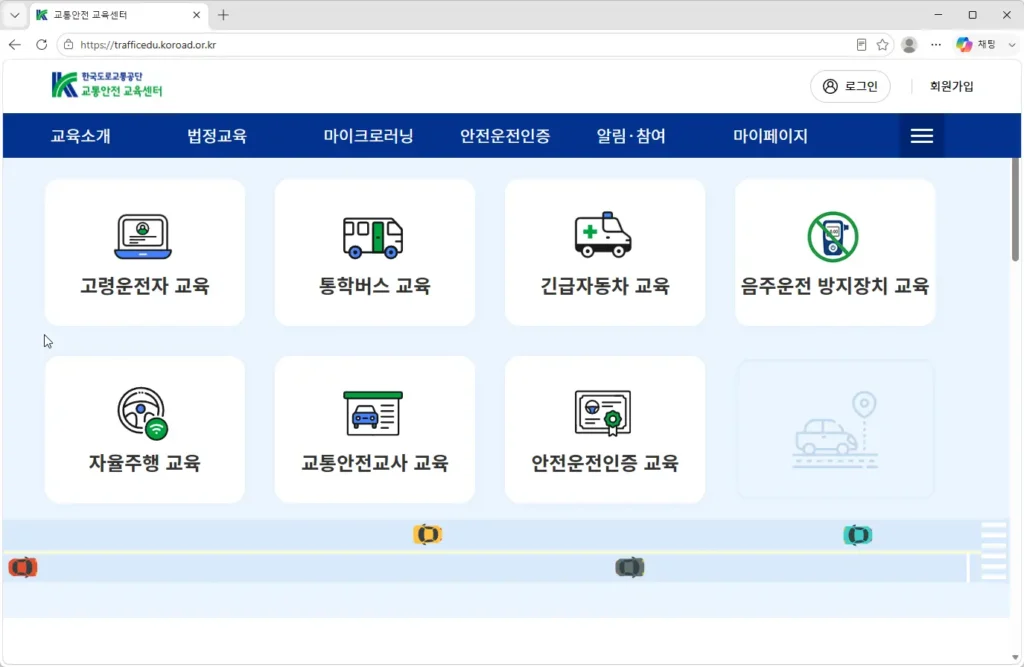Open the 알림·참여 menu
This screenshot has height=667, width=1024.
pos(631,136)
